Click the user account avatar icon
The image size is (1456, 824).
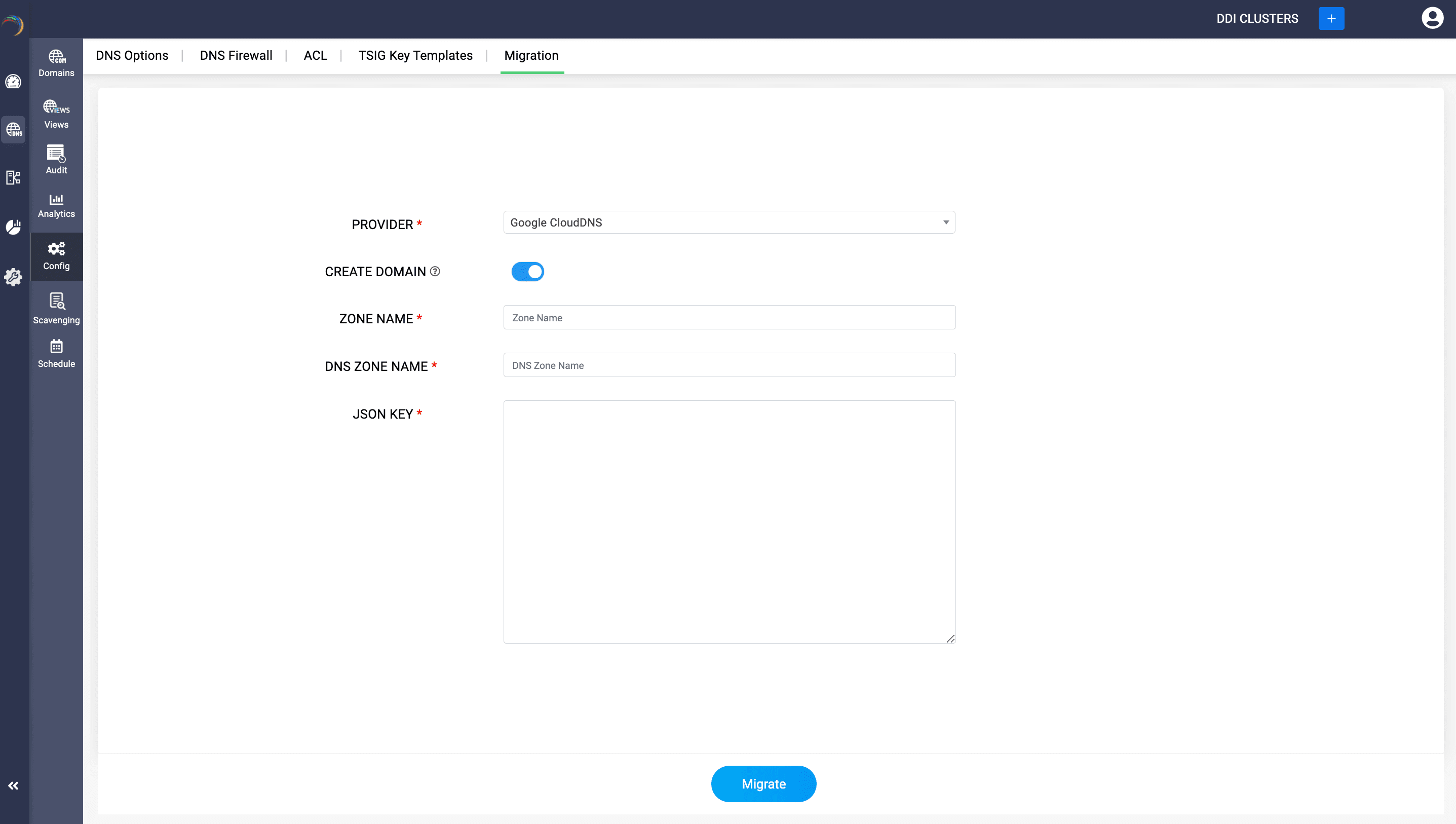pos(1432,18)
